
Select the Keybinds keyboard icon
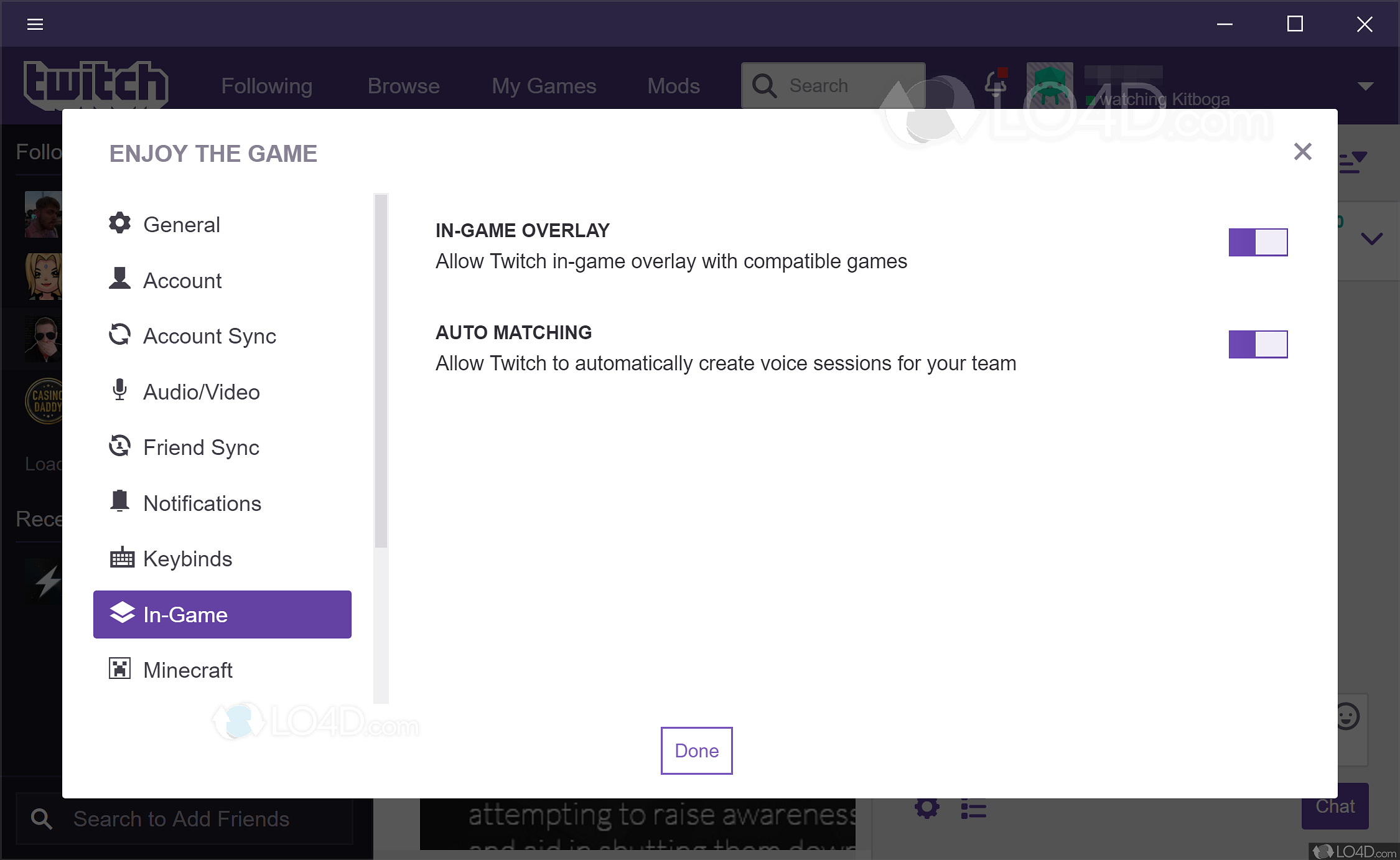(x=120, y=558)
